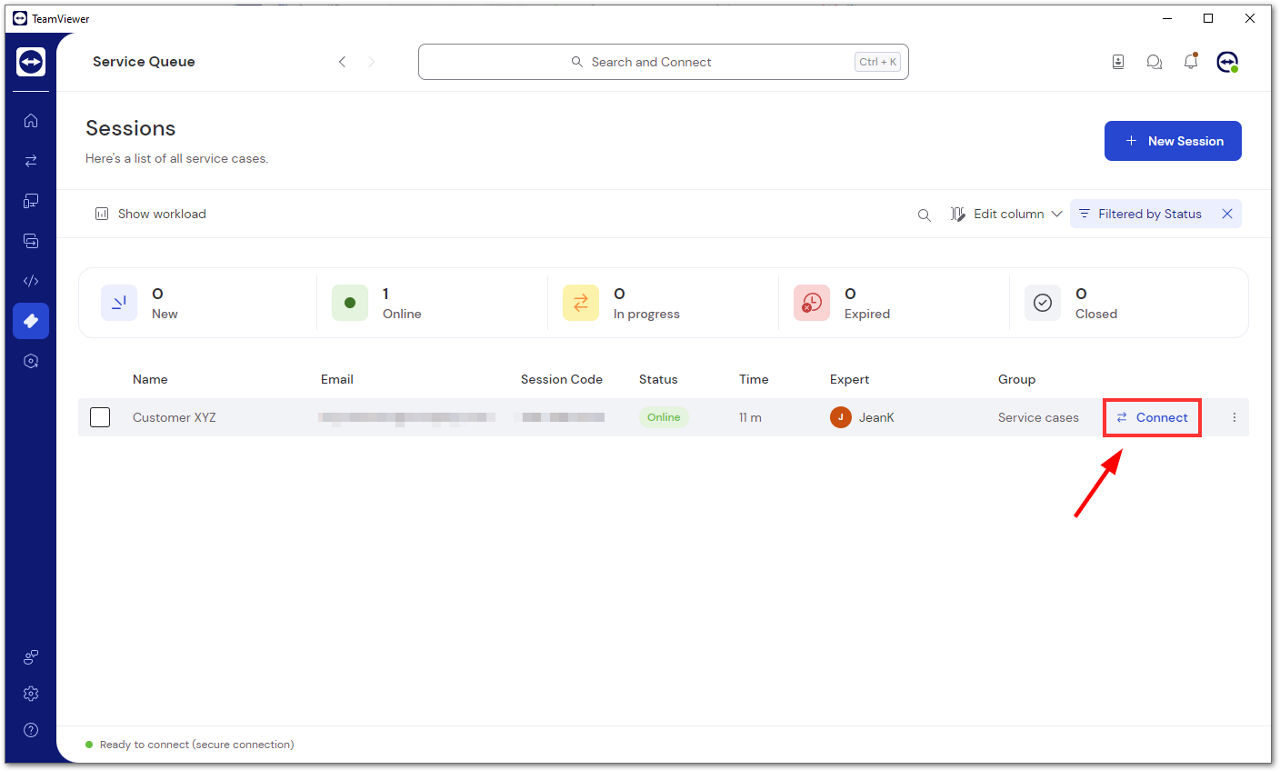This screenshot has width=1280, height=772.
Task: Click the New Session button
Action: (1173, 141)
